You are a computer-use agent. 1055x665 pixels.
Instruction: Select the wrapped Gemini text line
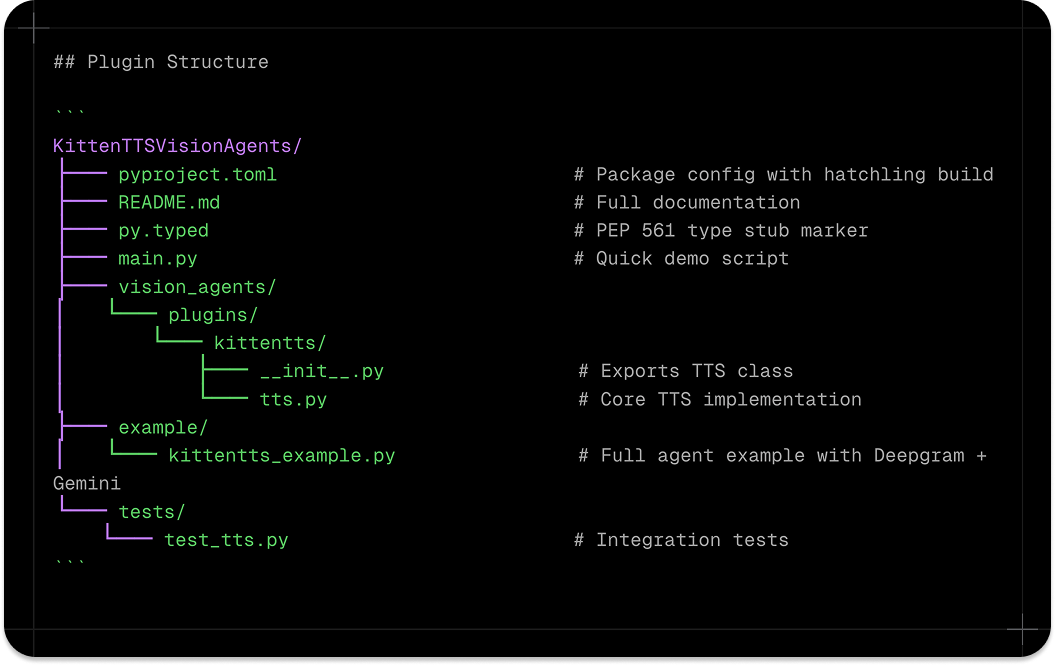tap(87, 483)
